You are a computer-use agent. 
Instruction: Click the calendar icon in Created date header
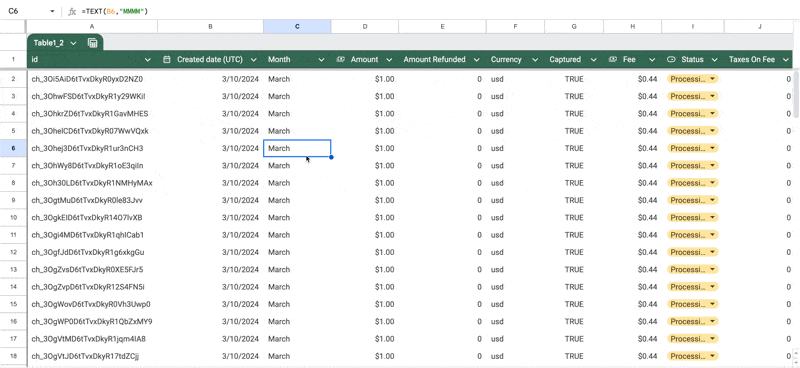[166, 60]
